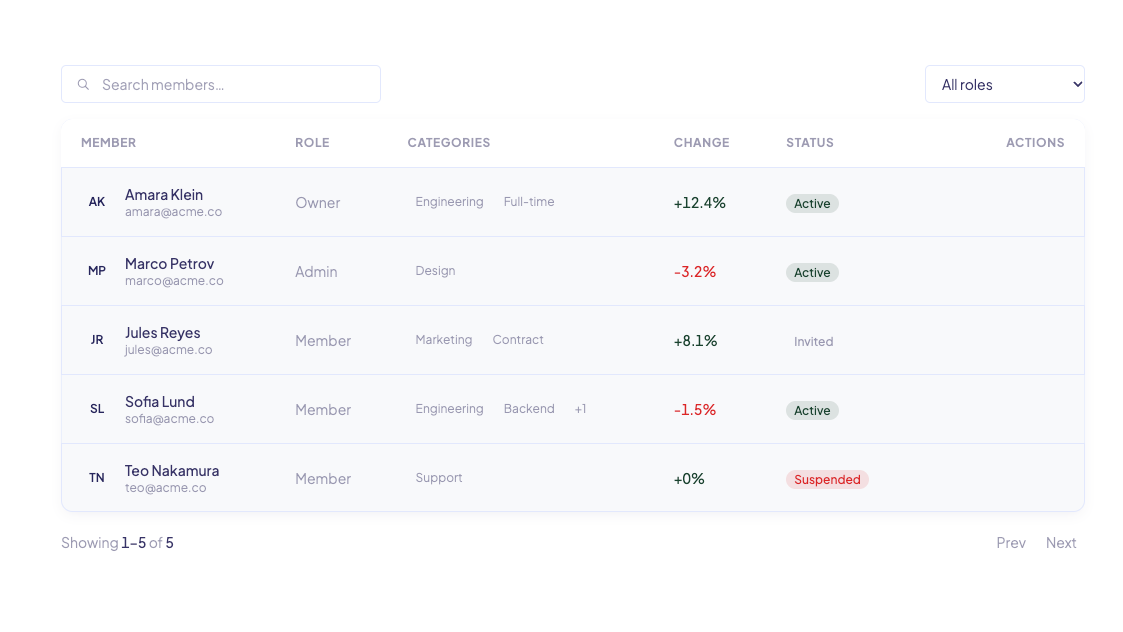The image size is (1123, 632).
Task: Click the Admin role cell
Action: (x=316, y=272)
